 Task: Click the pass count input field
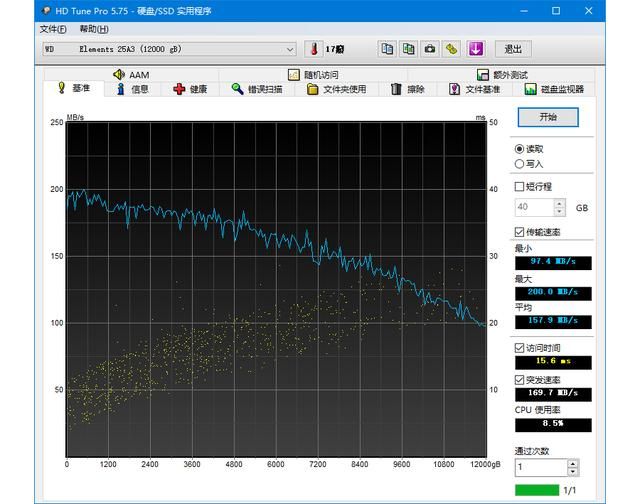[542, 468]
